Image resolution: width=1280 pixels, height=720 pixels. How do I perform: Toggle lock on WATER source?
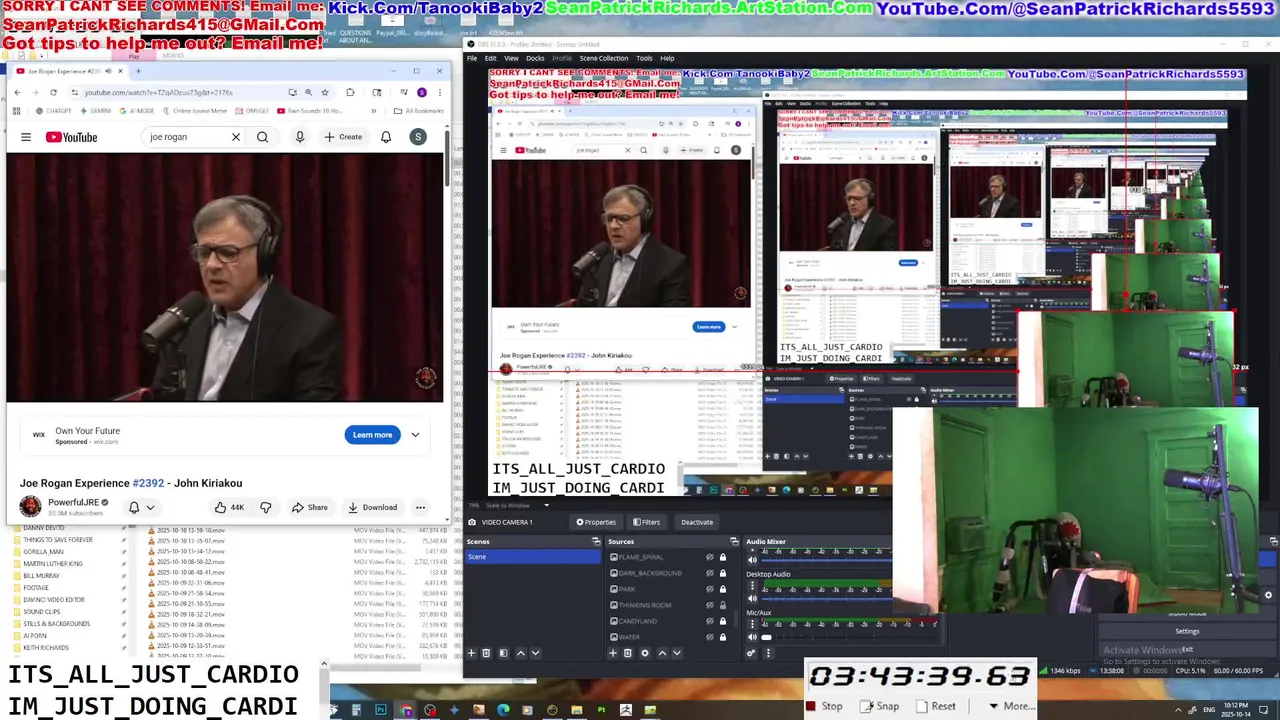tap(722, 637)
